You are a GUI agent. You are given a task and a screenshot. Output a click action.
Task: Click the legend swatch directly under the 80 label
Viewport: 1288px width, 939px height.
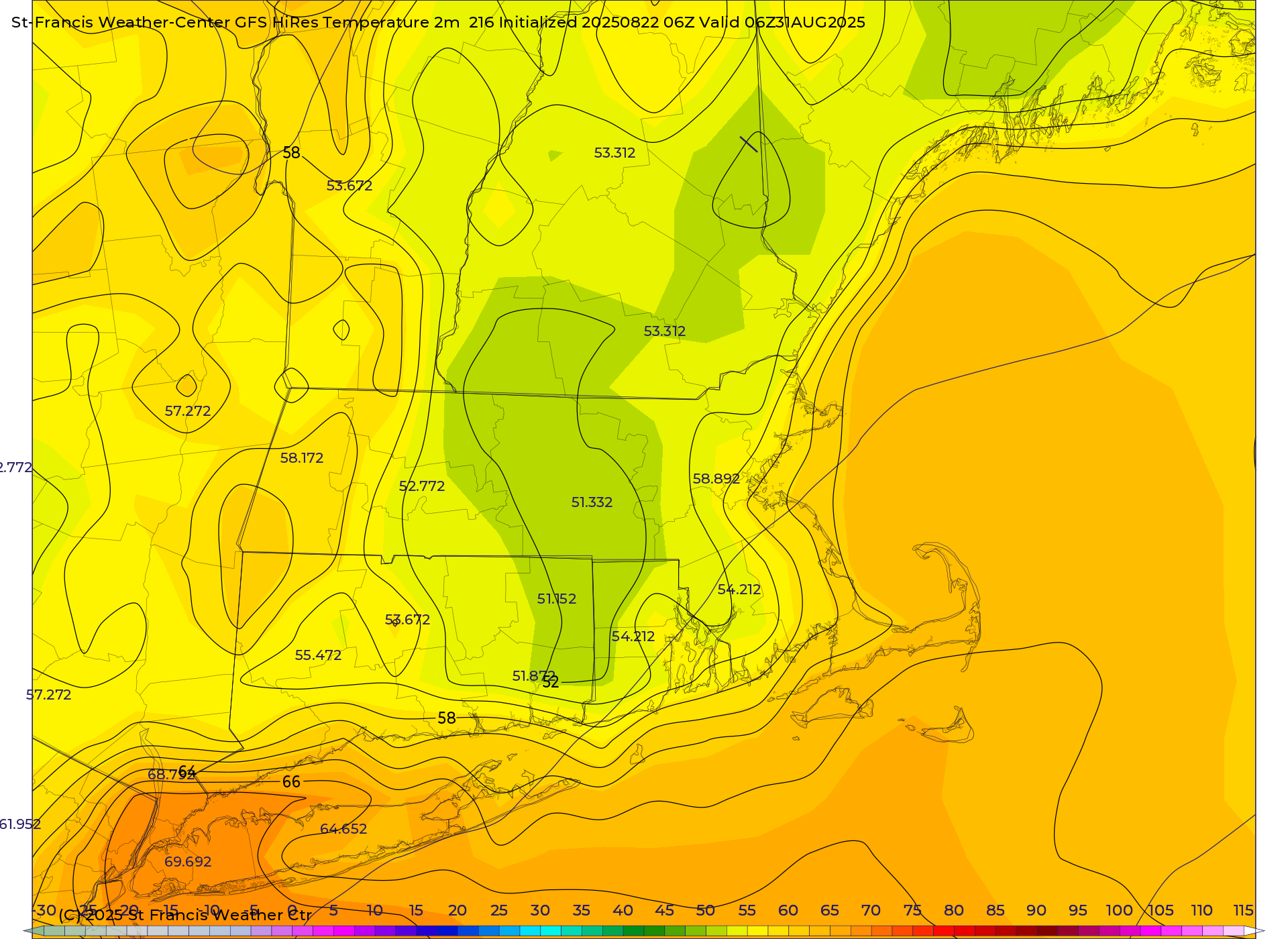(x=944, y=931)
